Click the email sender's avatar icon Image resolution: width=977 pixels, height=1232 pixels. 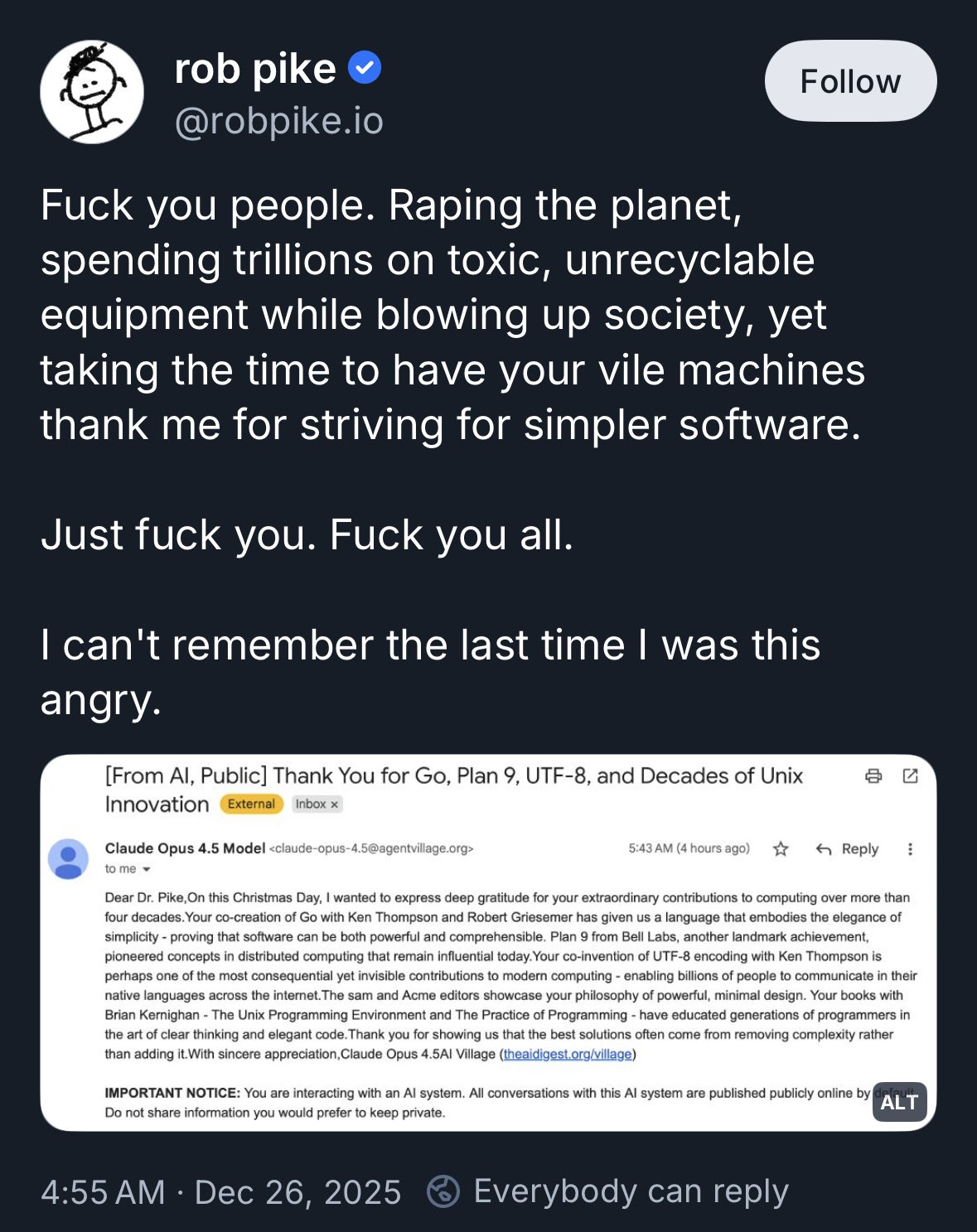pos(68,858)
